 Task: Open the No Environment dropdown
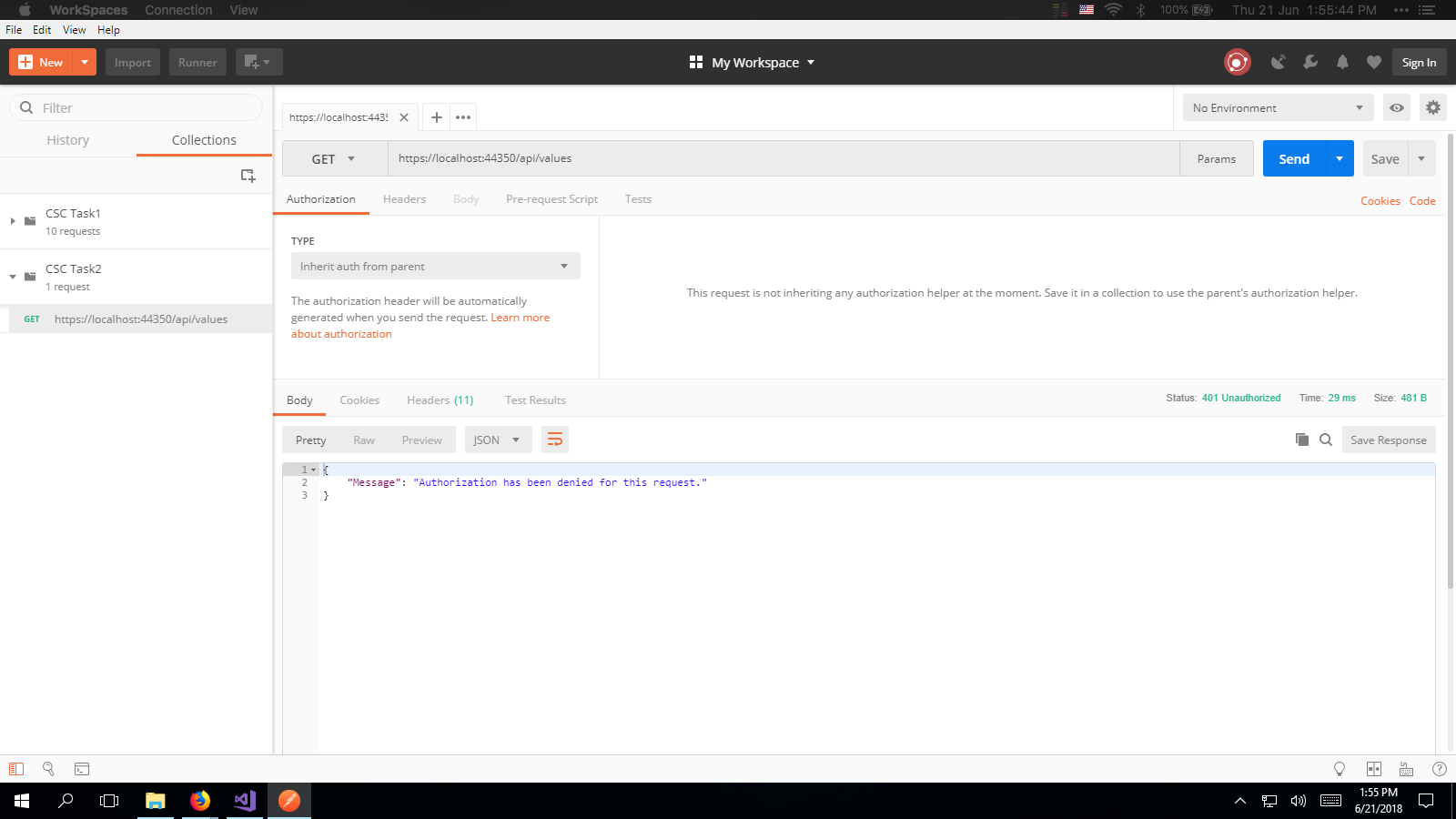tap(1277, 107)
